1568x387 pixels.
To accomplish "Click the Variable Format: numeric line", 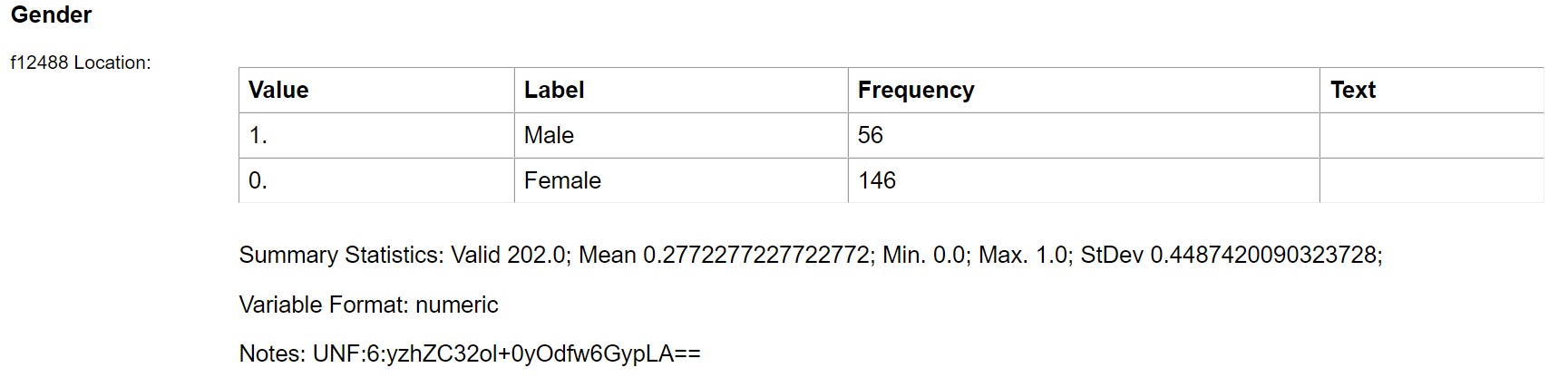I will (368, 305).
